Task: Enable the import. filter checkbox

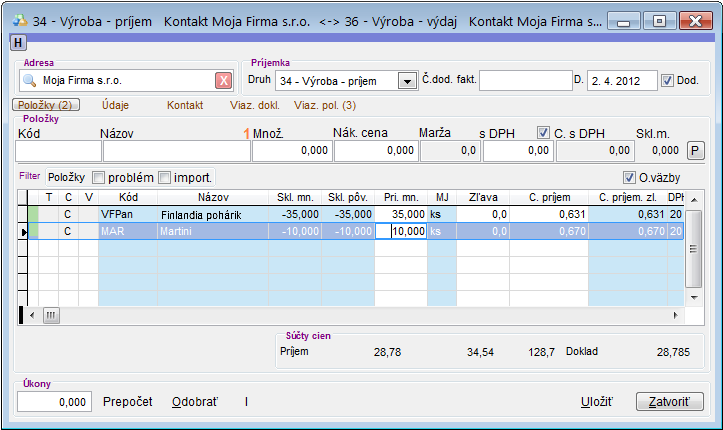Action: [165, 177]
